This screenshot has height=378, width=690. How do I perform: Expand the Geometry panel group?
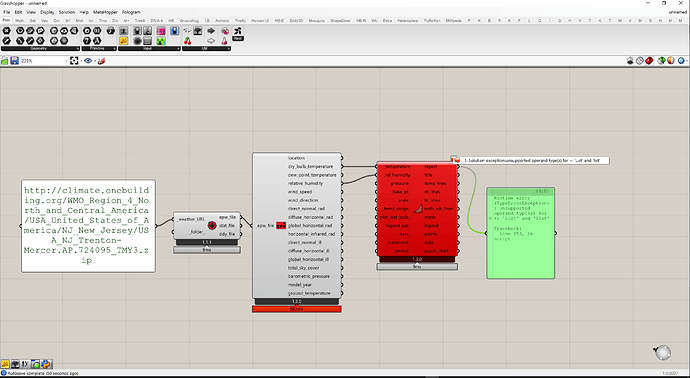pyautogui.click(x=78, y=48)
